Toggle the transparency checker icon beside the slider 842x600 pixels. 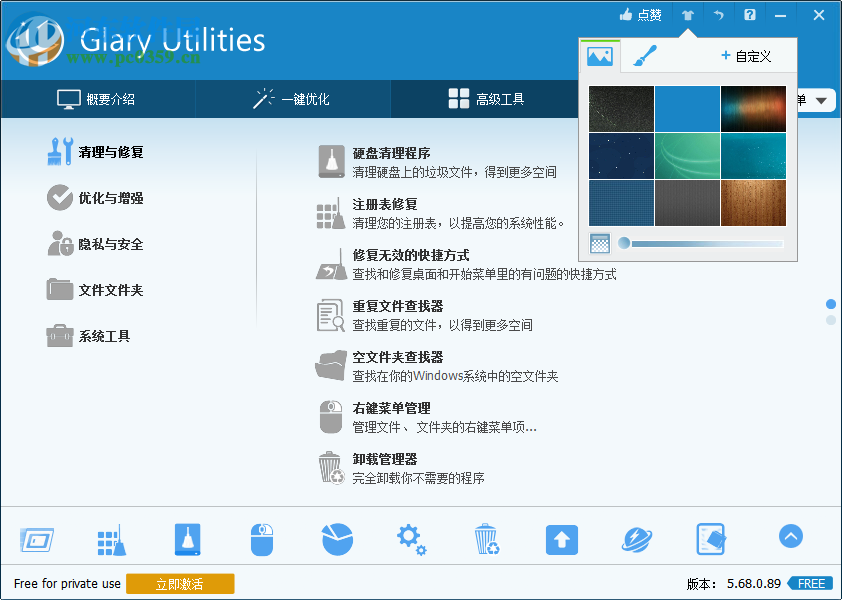coord(598,243)
